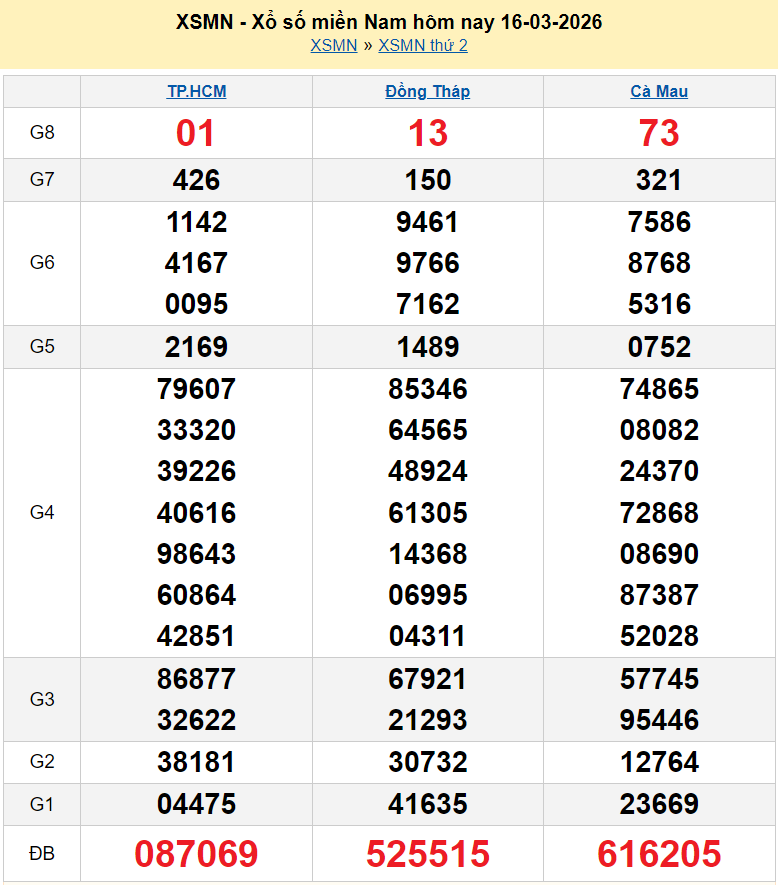778x885 pixels.
Task: Click the ĐB special prize row label
Action: pyautogui.click(x=42, y=853)
